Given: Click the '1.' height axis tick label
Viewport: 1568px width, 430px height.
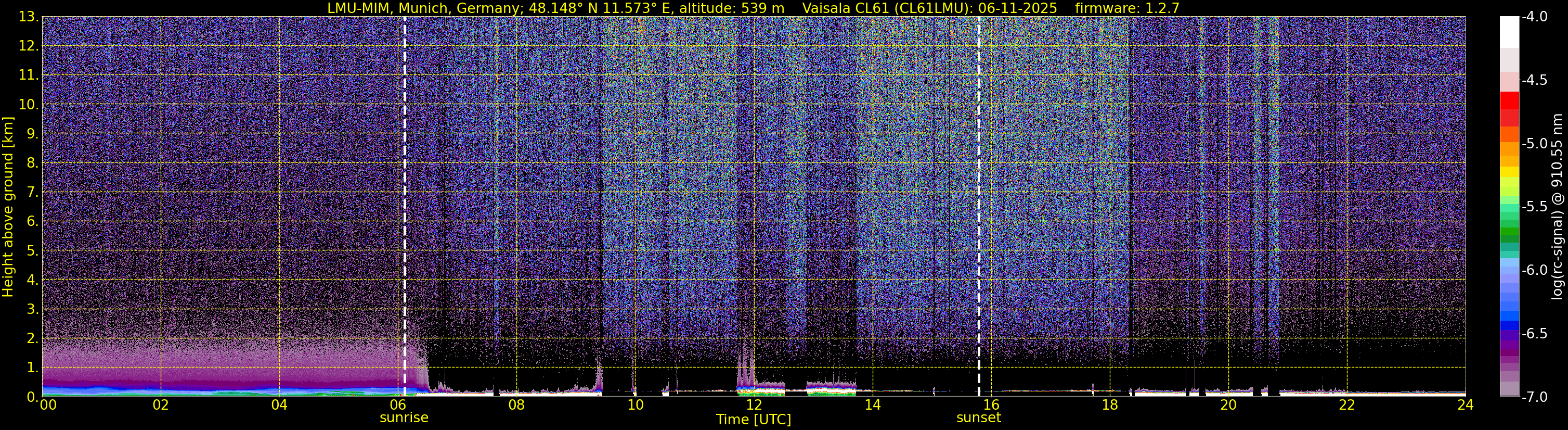Looking at the screenshot, I should pos(33,367).
